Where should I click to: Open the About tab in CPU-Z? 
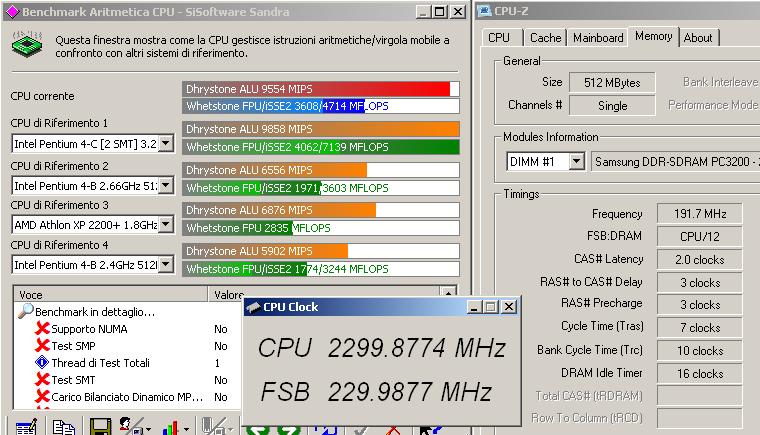click(x=698, y=37)
